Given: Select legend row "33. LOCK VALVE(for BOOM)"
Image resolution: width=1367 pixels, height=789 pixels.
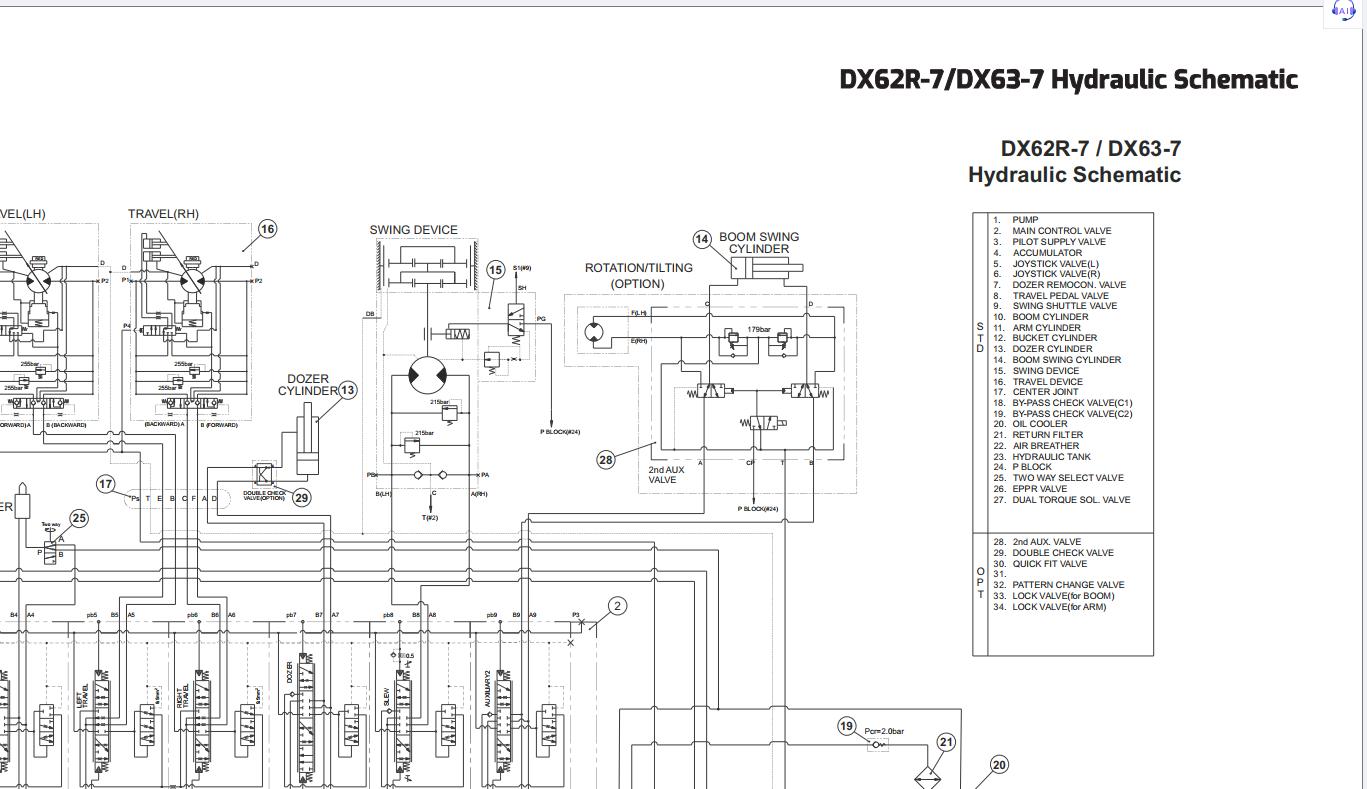Looking at the screenshot, I should point(1053,596).
